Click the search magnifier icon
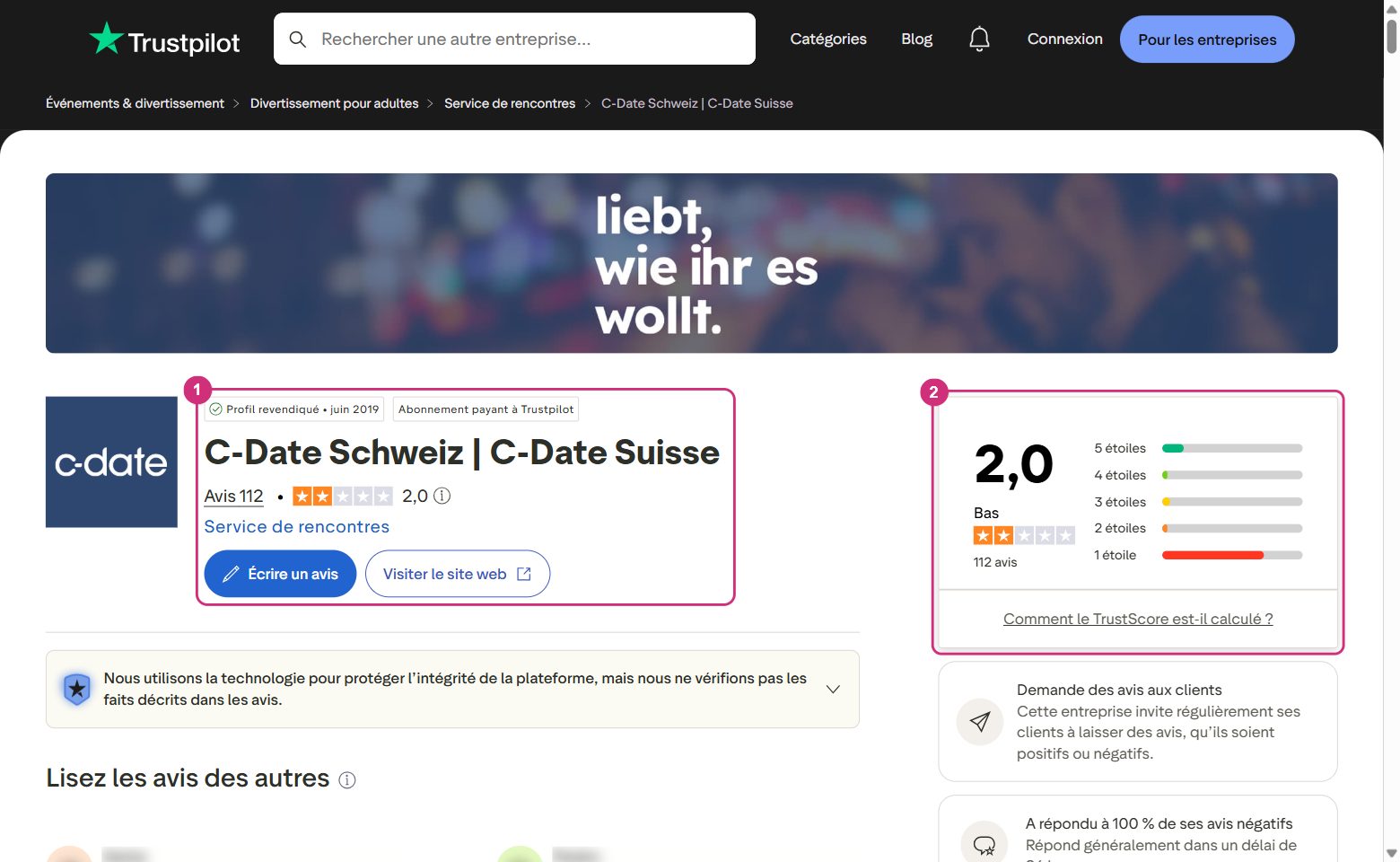The width and height of the screenshot is (1400, 862). [298, 40]
